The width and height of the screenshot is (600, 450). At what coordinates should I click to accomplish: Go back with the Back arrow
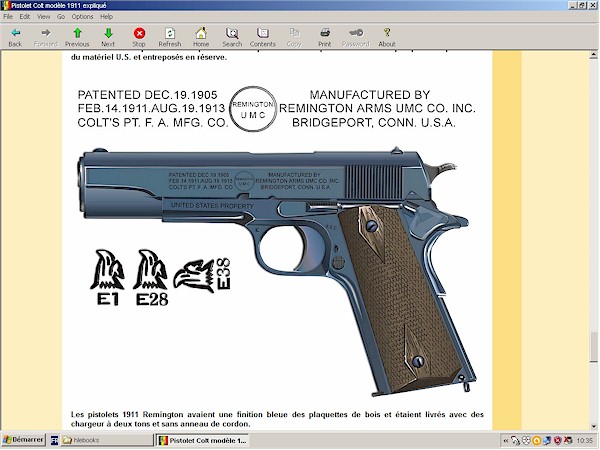(15, 37)
